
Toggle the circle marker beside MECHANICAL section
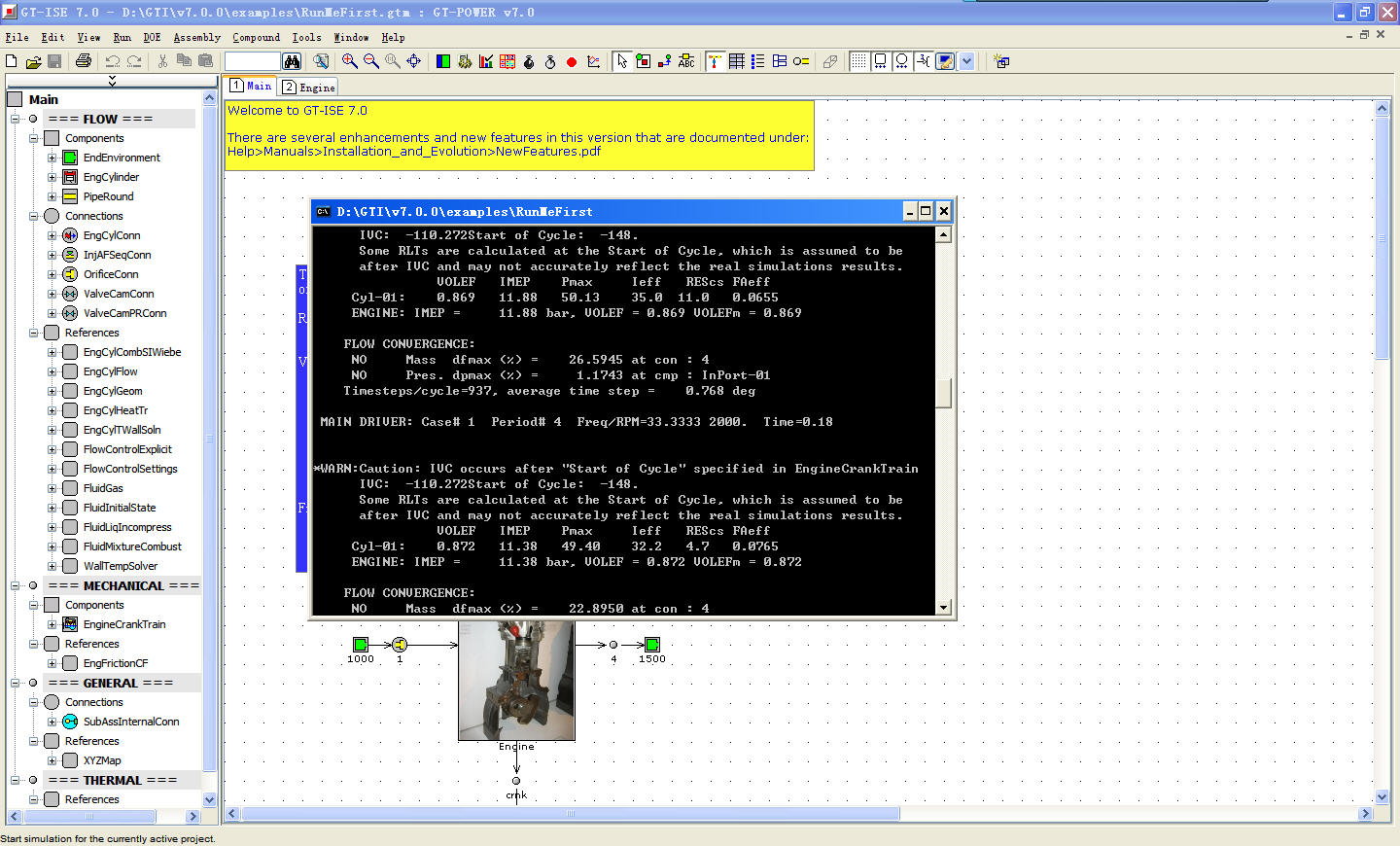(33, 585)
